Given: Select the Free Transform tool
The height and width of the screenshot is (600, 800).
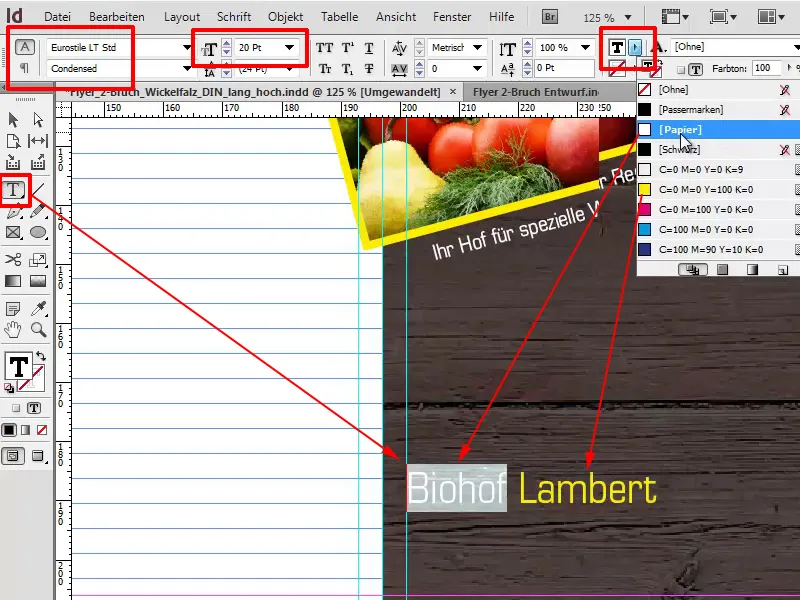Looking at the screenshot, I should click(x=38, y=259).
